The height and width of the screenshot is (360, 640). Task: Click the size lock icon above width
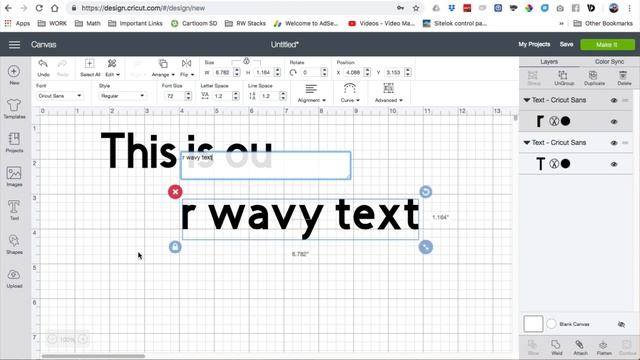(x=246, y=61)
